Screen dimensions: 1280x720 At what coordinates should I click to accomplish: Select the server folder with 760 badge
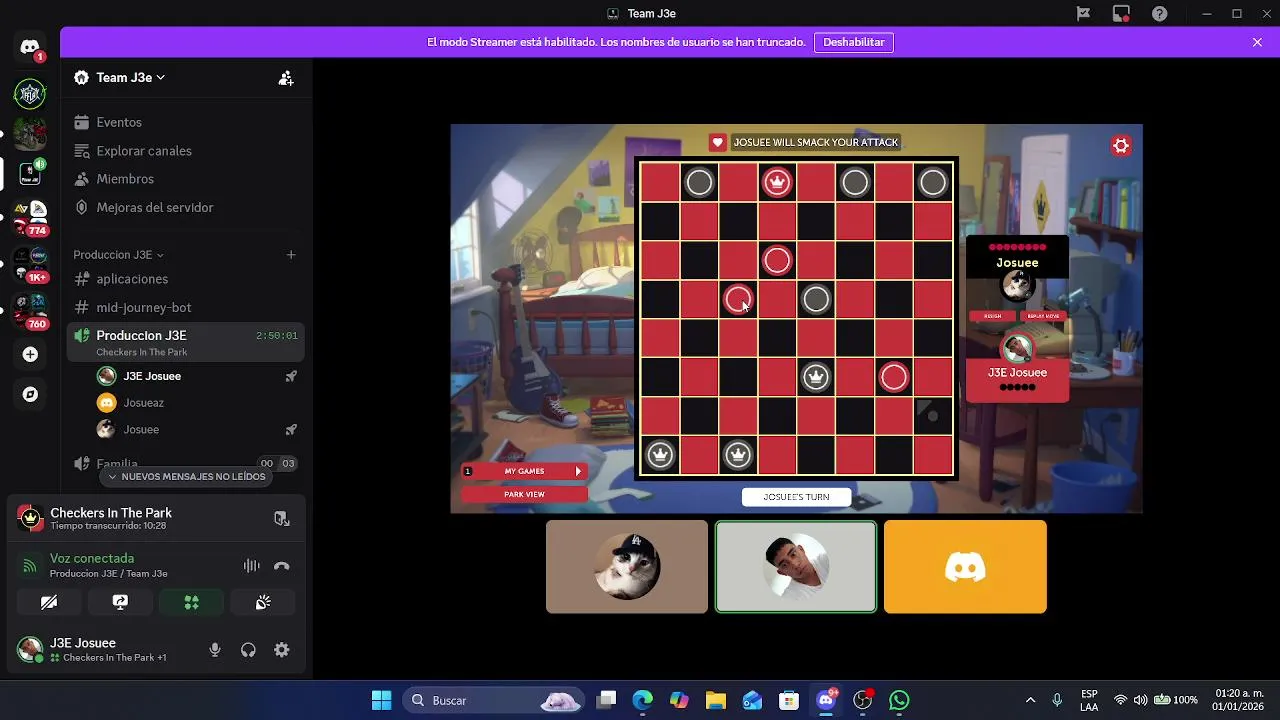[x=30, y=309]
